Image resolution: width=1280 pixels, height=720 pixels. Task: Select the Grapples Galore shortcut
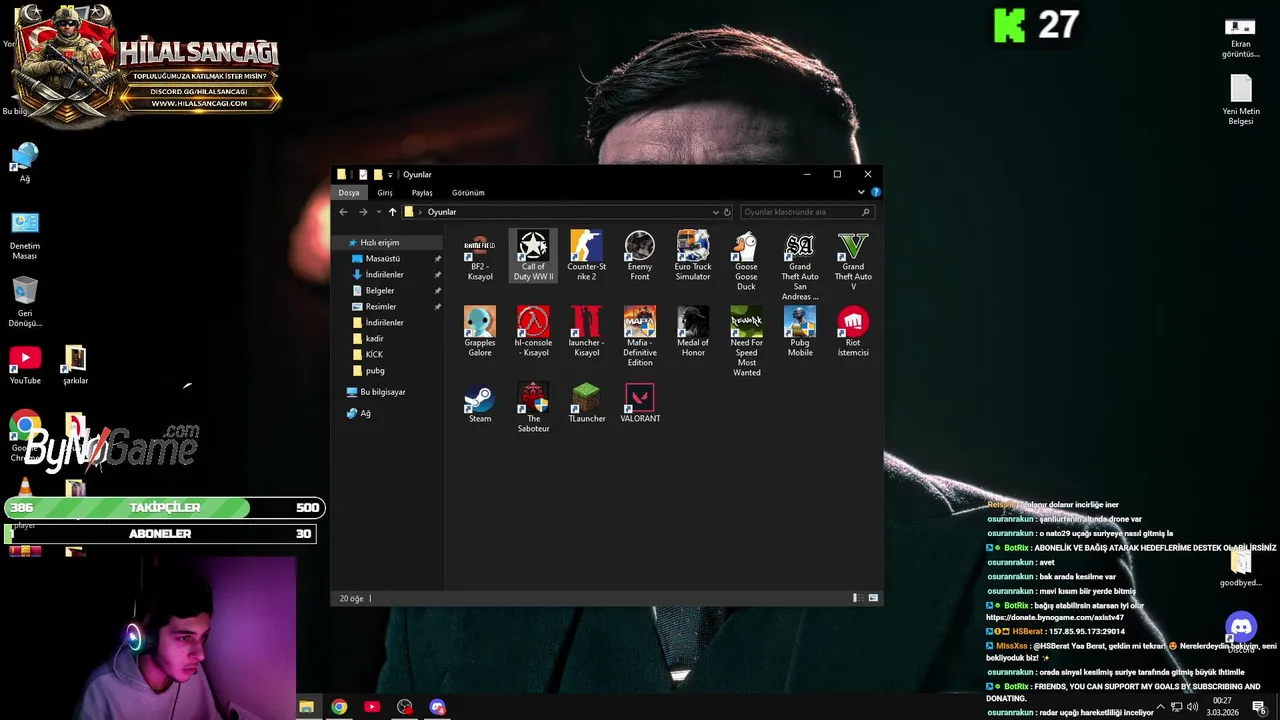(x=480, y=332)
